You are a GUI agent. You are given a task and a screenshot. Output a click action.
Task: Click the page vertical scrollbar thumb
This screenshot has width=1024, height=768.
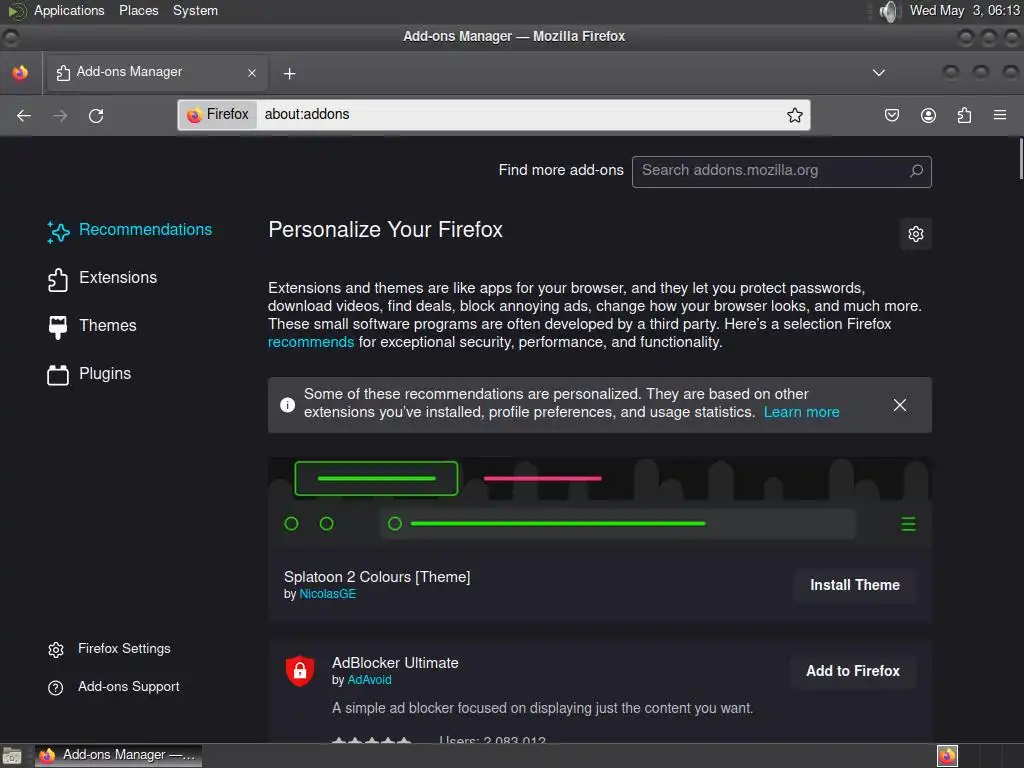1021,158
